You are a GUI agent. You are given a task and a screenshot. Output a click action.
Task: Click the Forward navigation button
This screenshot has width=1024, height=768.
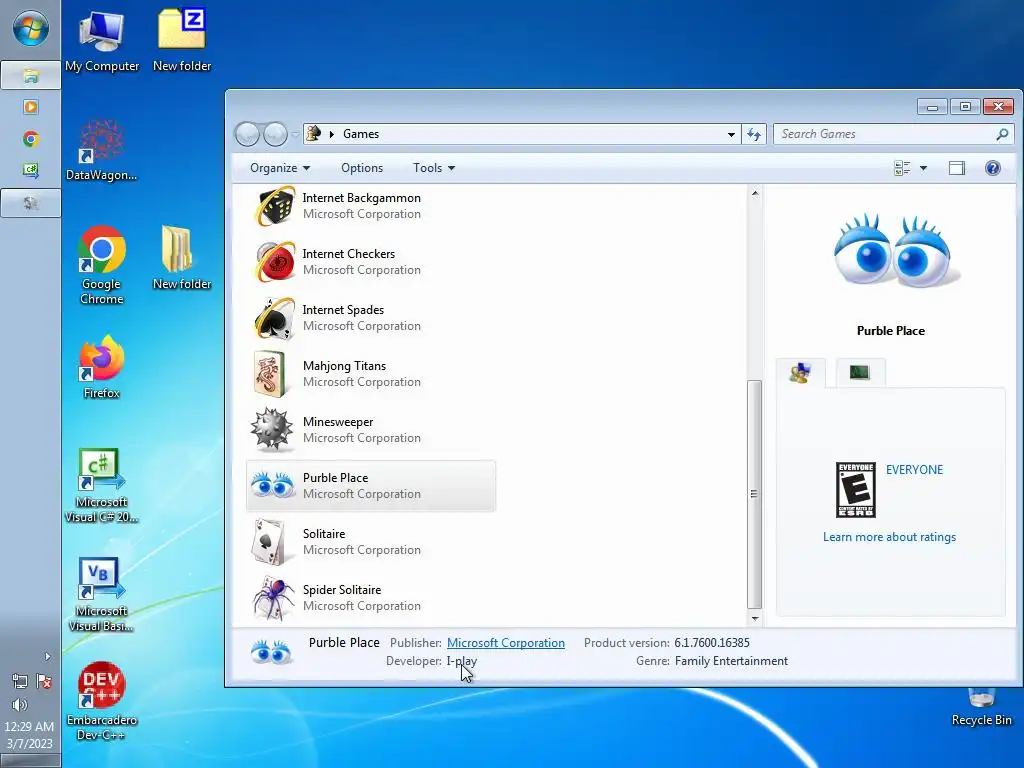[275, 134]
